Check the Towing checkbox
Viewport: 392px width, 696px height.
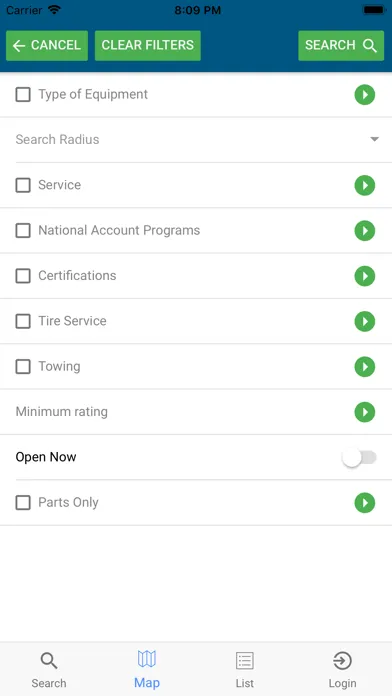(x=23, y=367)
